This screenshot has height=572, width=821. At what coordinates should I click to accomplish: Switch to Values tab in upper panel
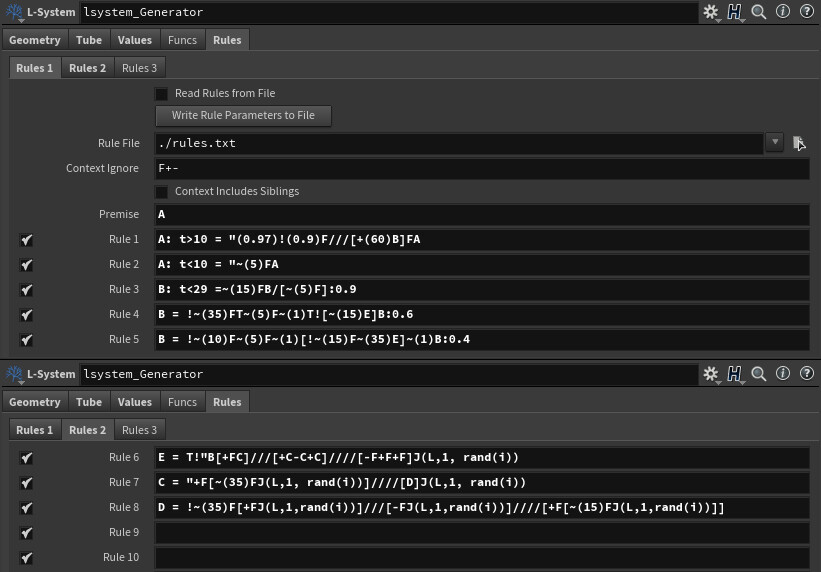coord(135,40)
